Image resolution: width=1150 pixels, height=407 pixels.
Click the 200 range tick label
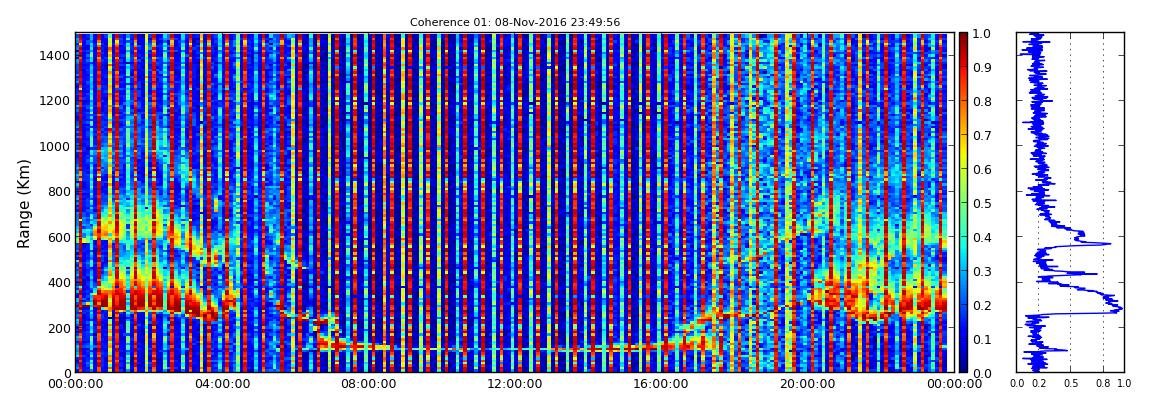59,329
